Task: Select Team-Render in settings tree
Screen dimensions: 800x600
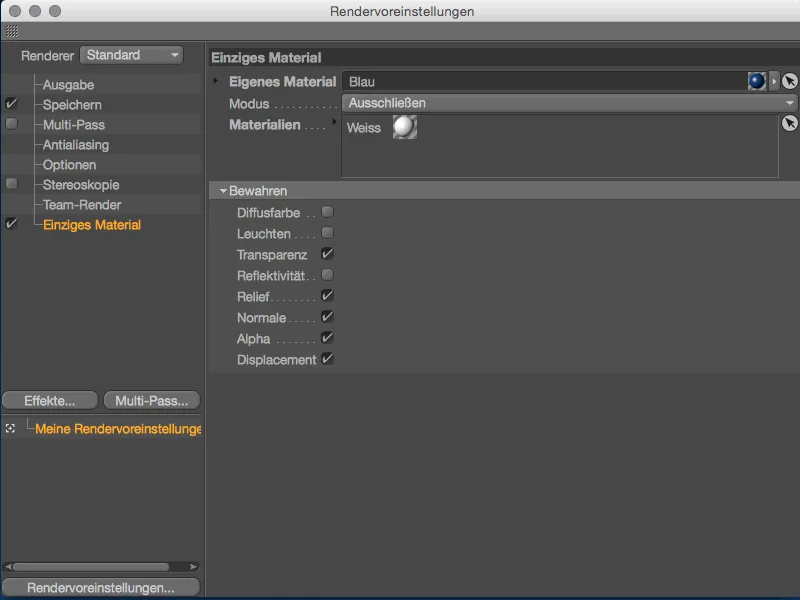Action: 82,205
